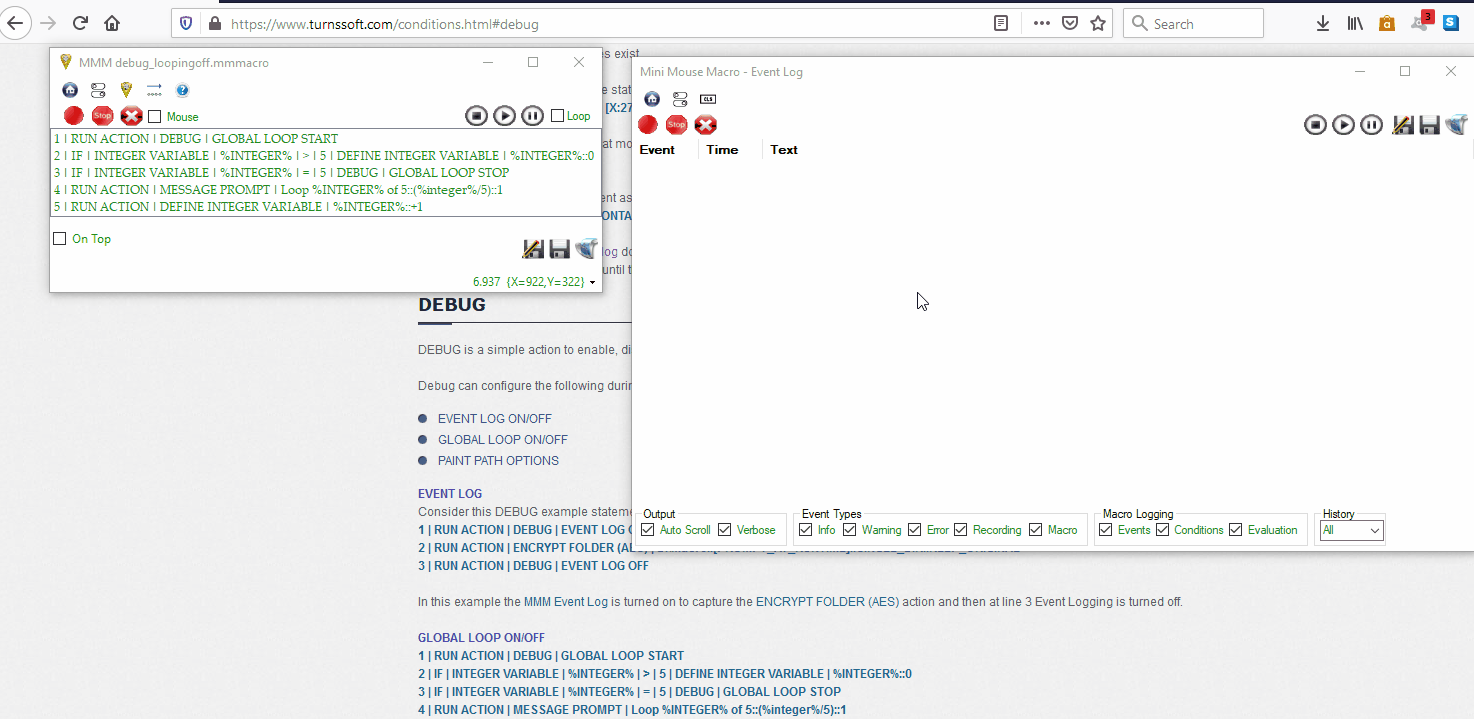Click the Stop sign icon in Event Log
This screenshot has height=719, width=1474.
tap(677, 125)
